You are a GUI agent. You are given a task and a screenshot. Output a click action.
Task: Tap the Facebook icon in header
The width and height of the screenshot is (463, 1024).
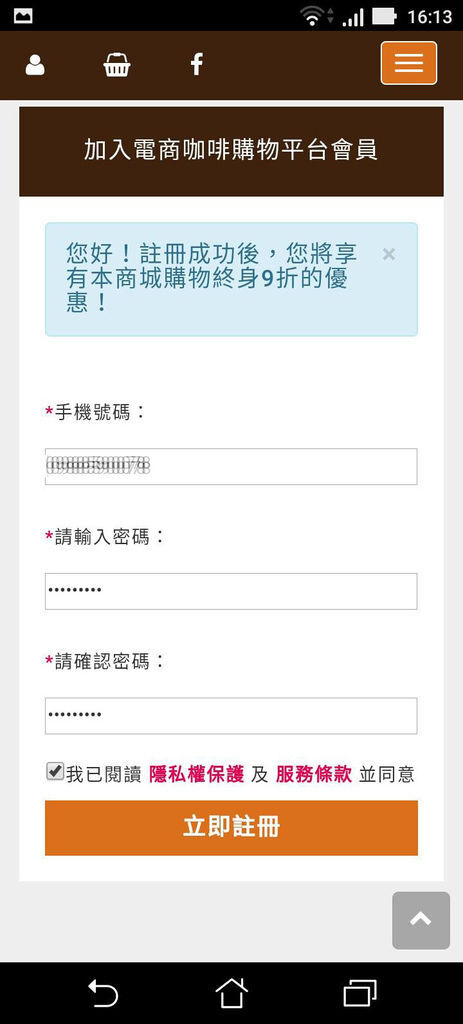(197, 64)
